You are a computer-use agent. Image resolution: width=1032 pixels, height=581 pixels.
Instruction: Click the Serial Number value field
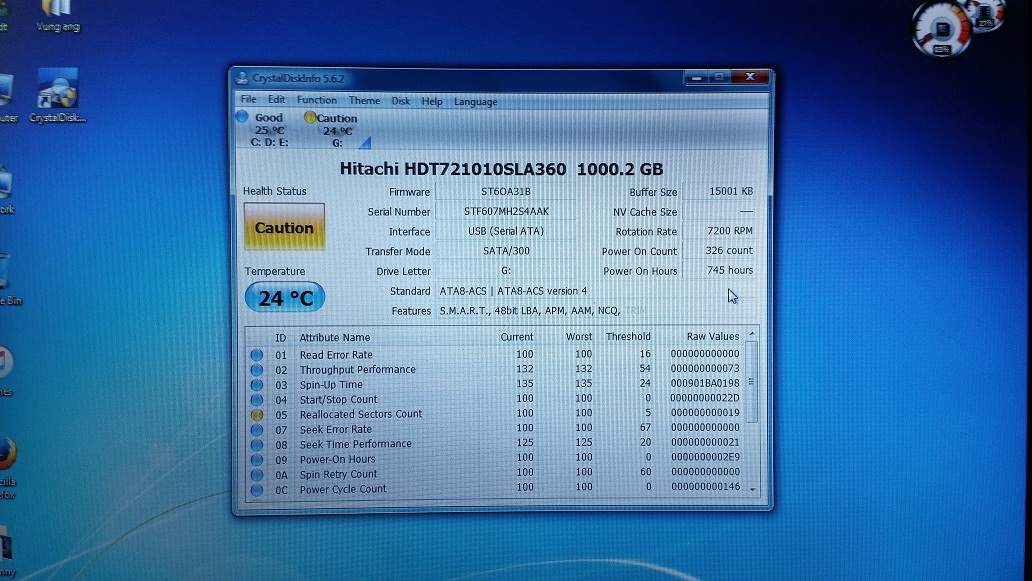(505, 211)
